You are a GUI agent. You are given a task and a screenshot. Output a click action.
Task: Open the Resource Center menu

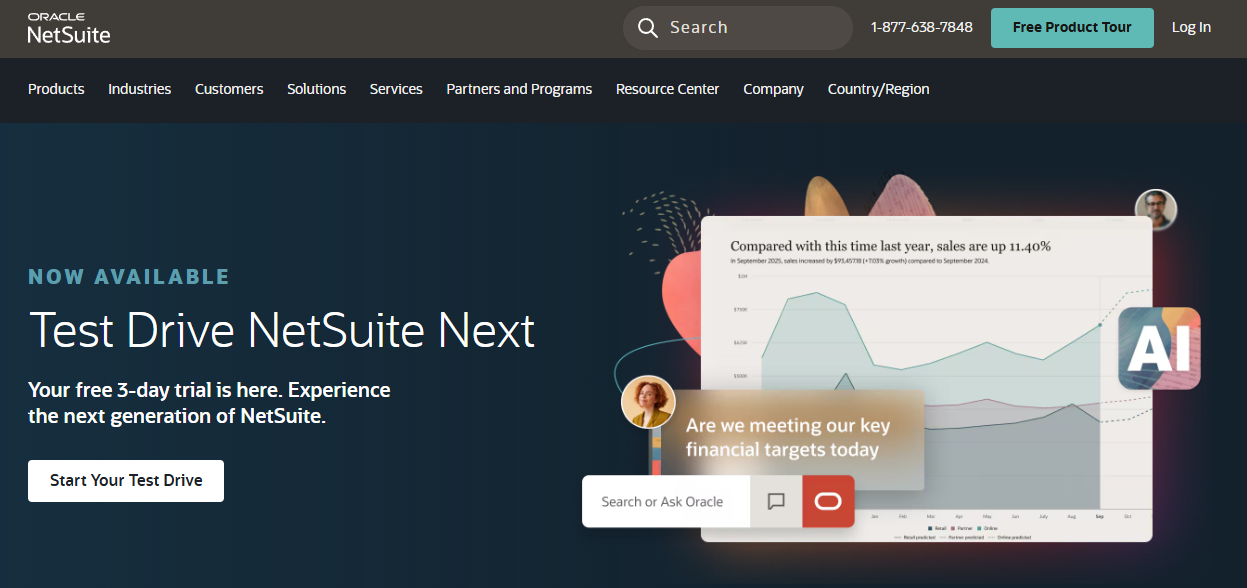(667, 89)
